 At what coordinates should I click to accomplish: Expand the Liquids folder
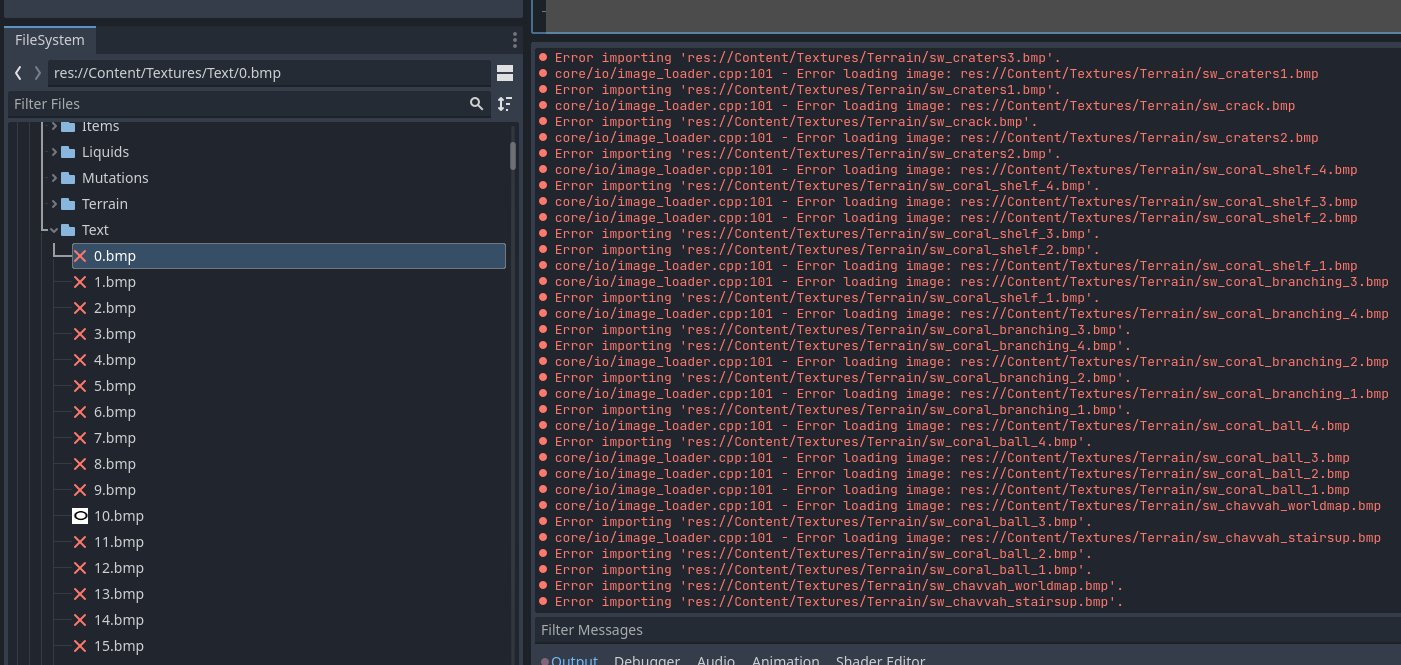coord(54,152)
